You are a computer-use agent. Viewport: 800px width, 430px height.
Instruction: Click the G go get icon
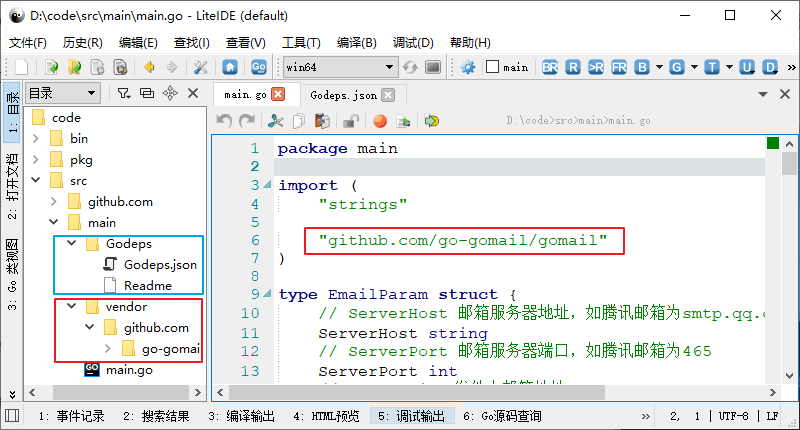677,67
